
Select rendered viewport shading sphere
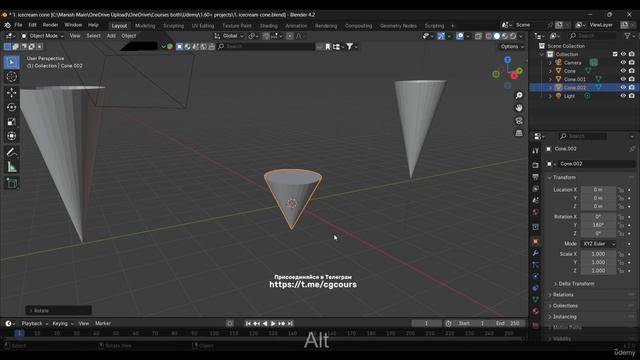[513, 36]
